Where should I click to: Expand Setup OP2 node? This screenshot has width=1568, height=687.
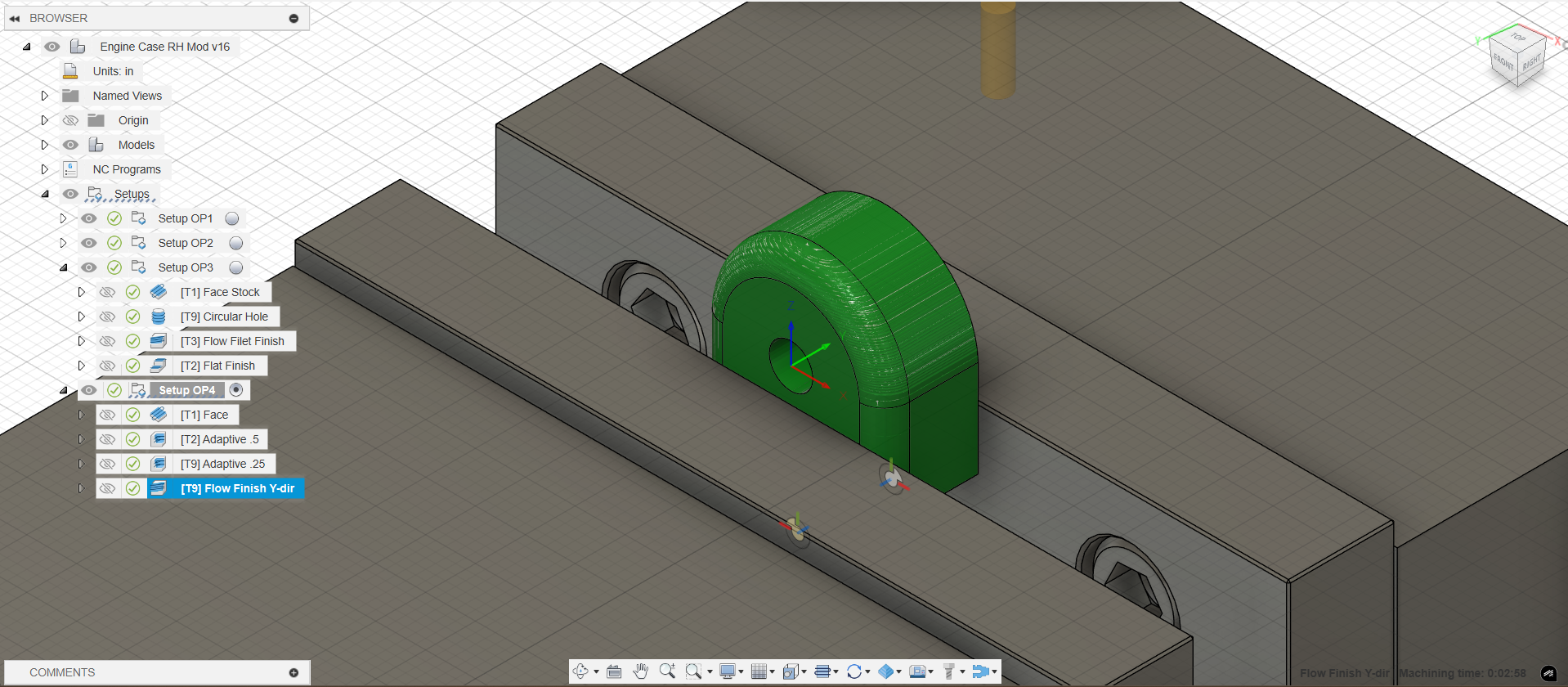[x=63, y=243]
